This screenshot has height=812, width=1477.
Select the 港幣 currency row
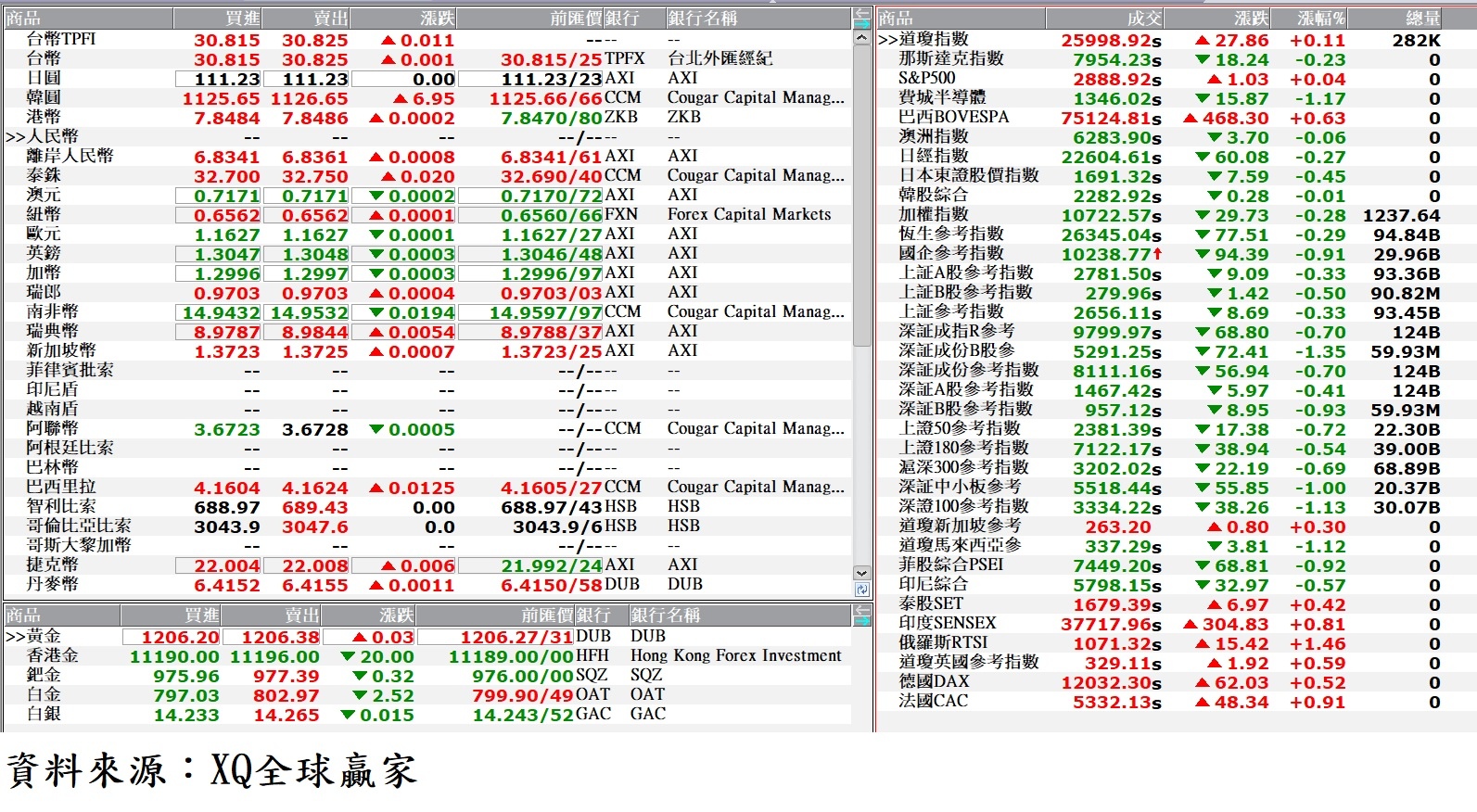click(427, 117)
